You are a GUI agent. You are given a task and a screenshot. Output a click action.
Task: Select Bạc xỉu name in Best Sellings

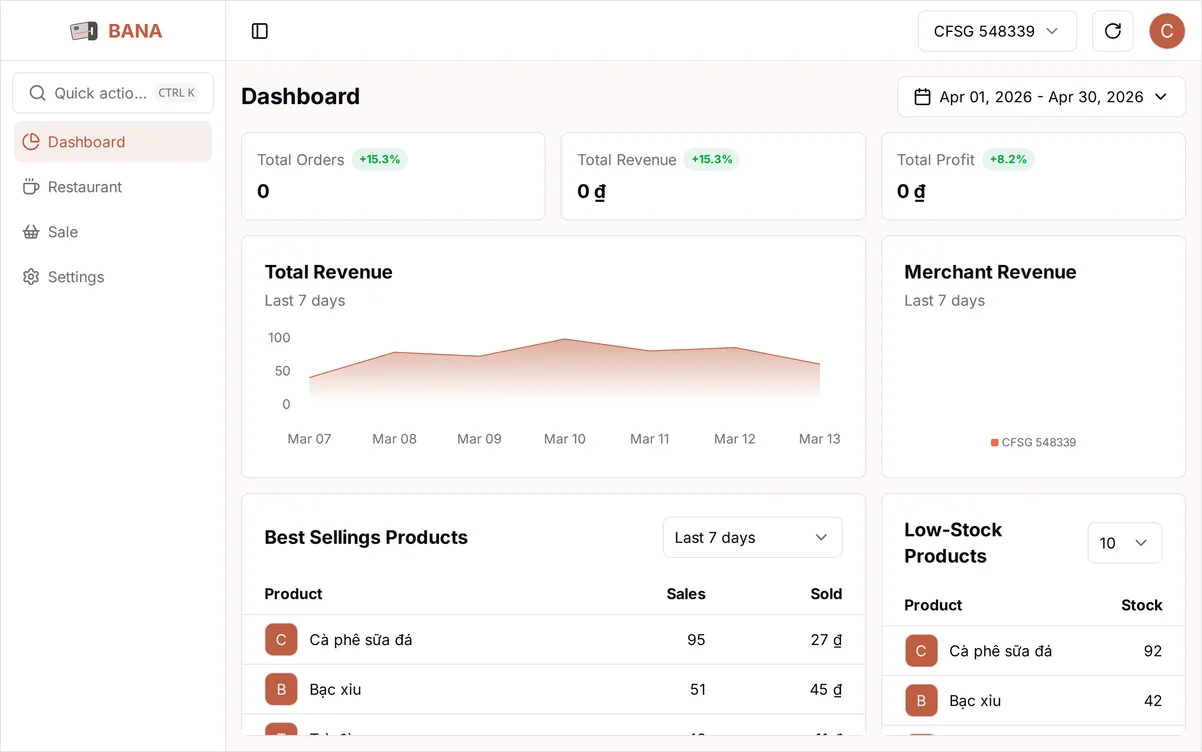(335, 690)
